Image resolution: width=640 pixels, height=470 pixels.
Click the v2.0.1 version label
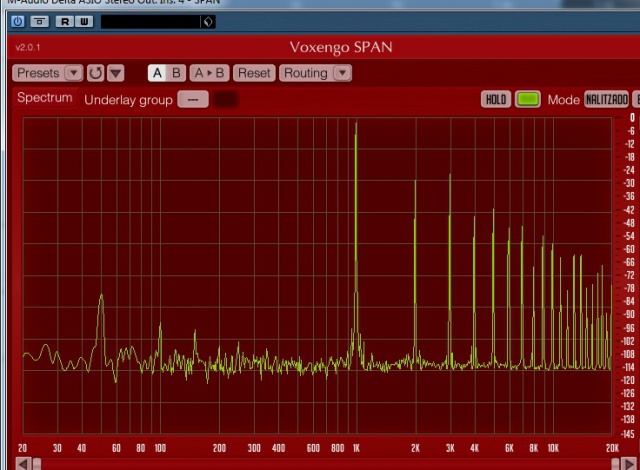tap(28, 47)
